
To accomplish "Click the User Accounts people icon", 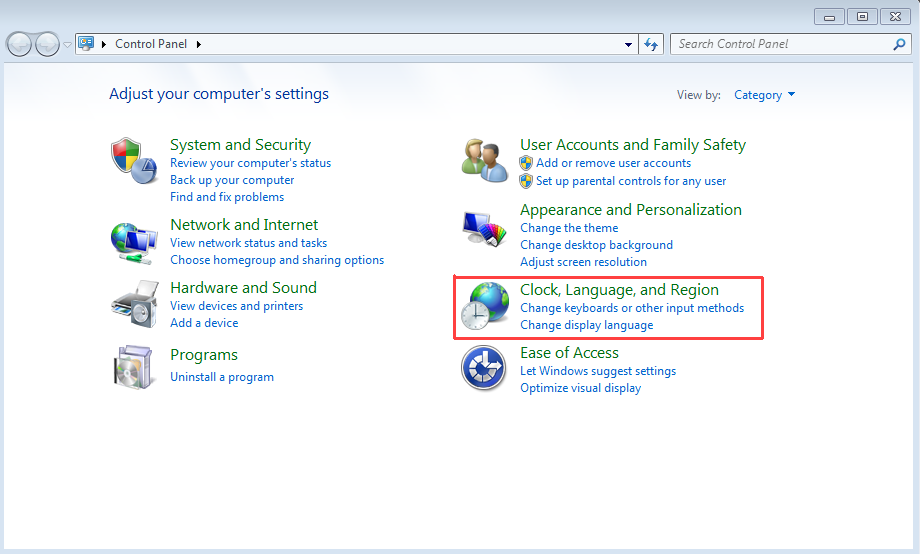I will click(x=484, y=160).
